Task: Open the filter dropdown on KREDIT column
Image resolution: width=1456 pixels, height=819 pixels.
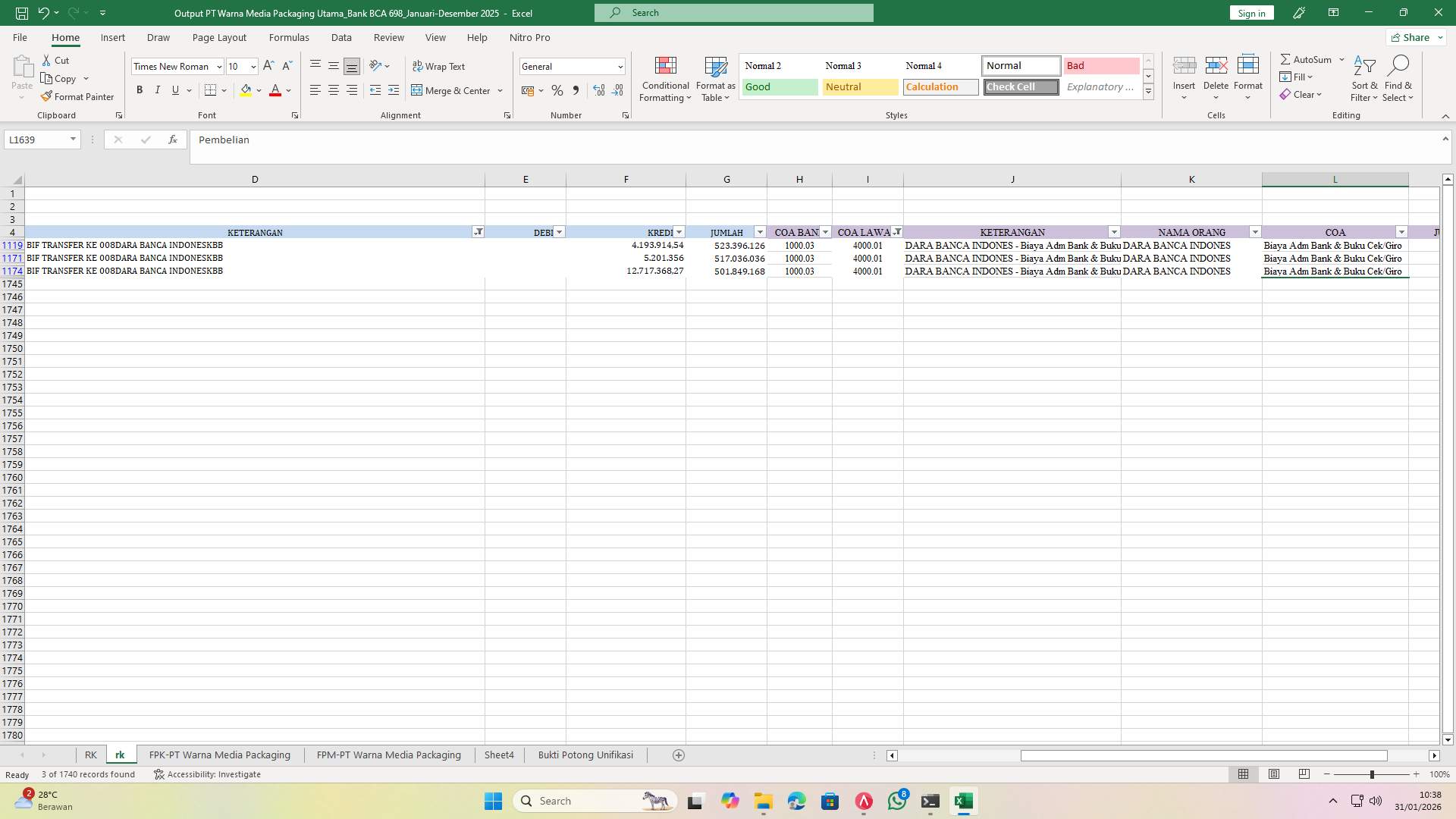Action: [678, 232]
